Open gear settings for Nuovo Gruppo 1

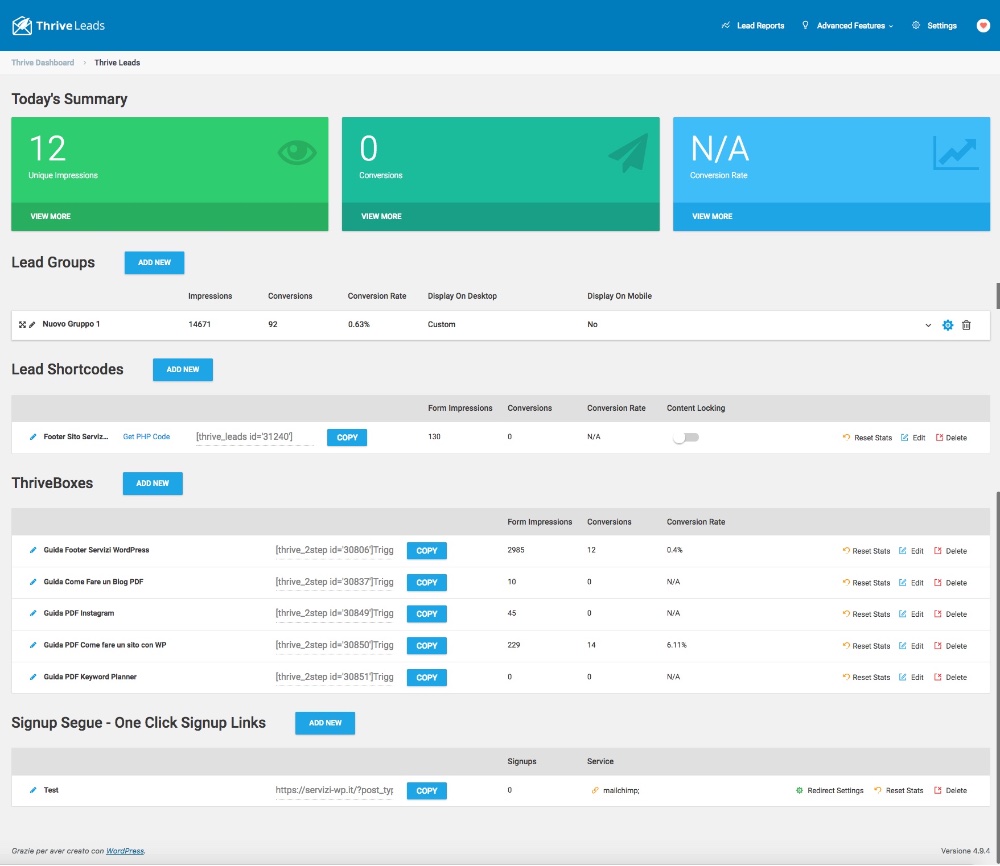pyautogui.click(x=948, y=325)
